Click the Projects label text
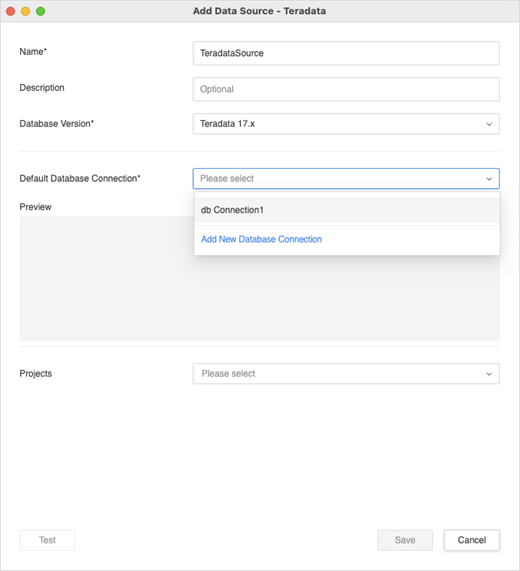The width and height of the screenshot is (520, 571). [36, 374]
